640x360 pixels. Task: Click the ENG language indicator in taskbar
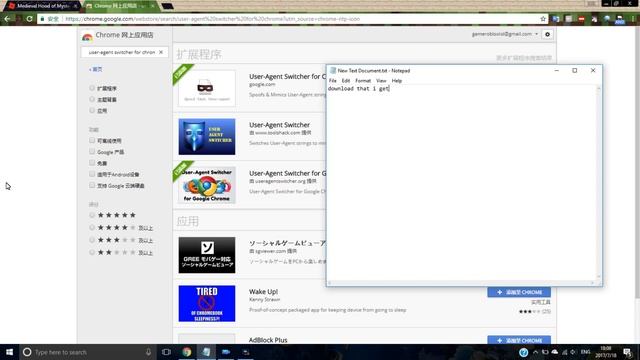[x=585, y=352]
